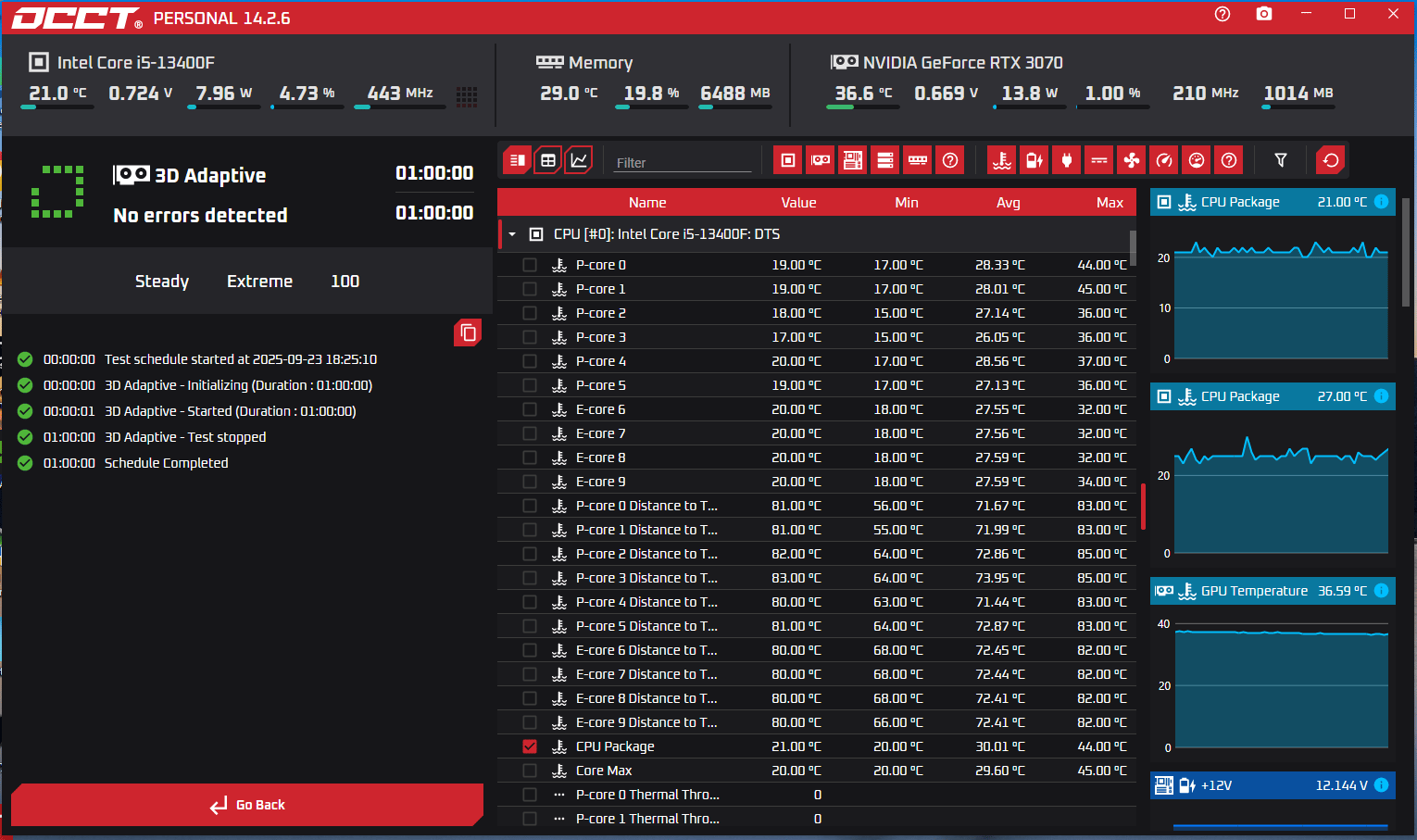Open the help question mark in title bar
The height and width of the screenshot is (840, 1417).
1223,14
